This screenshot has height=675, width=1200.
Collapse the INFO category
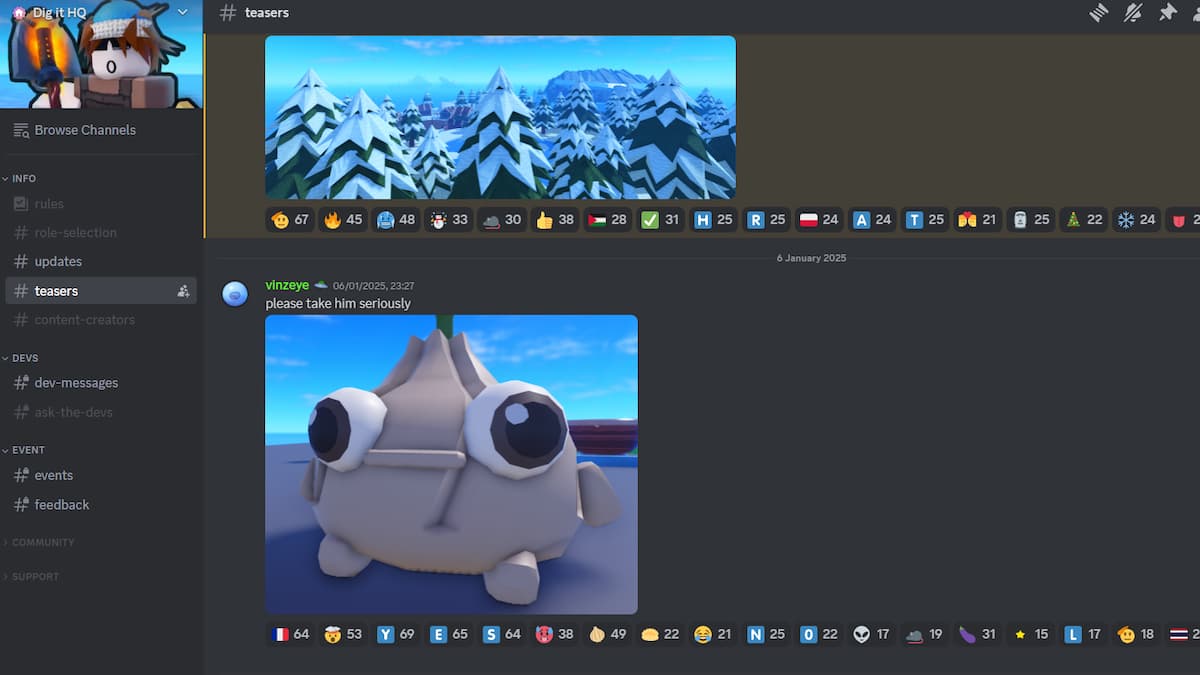(22, 177)
